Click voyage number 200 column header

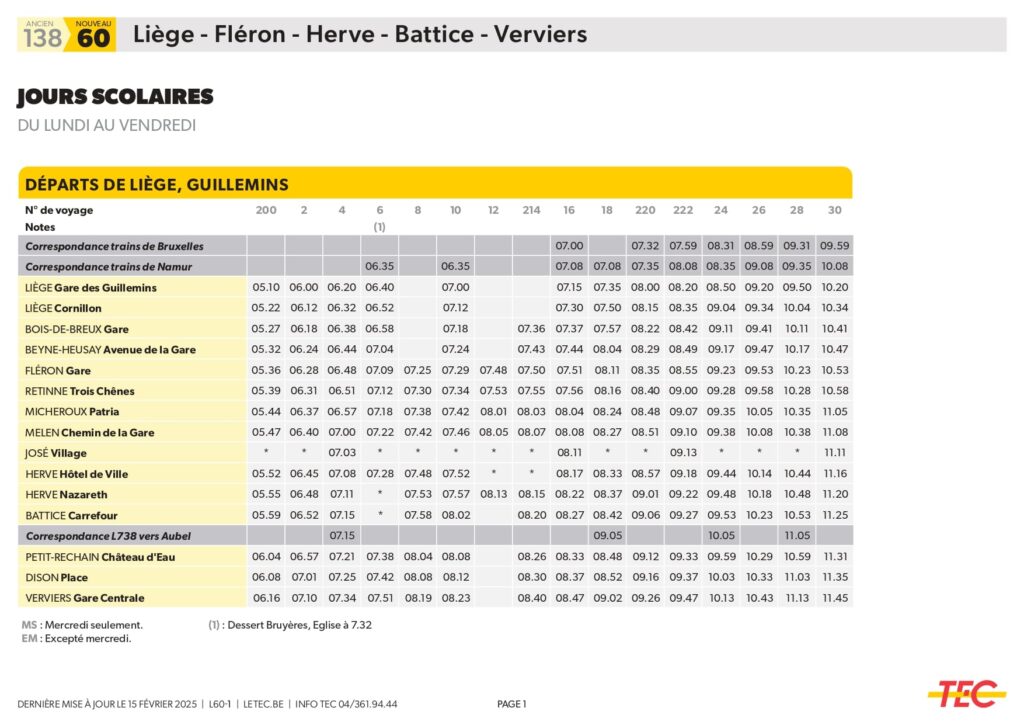[x=266, y=210]
